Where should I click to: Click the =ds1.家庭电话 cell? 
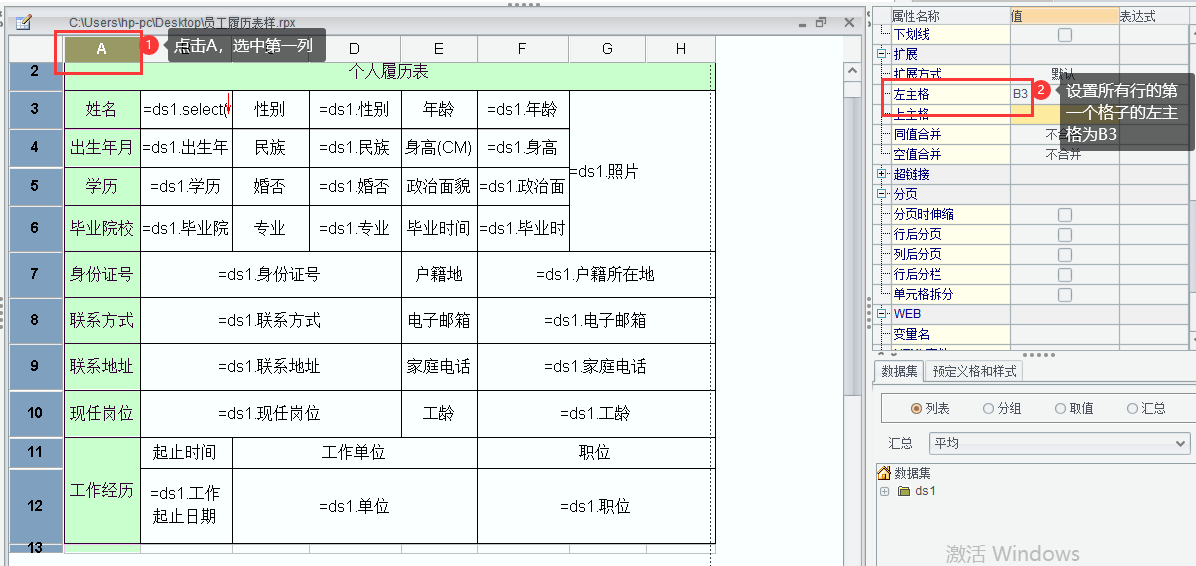[596, 367]
